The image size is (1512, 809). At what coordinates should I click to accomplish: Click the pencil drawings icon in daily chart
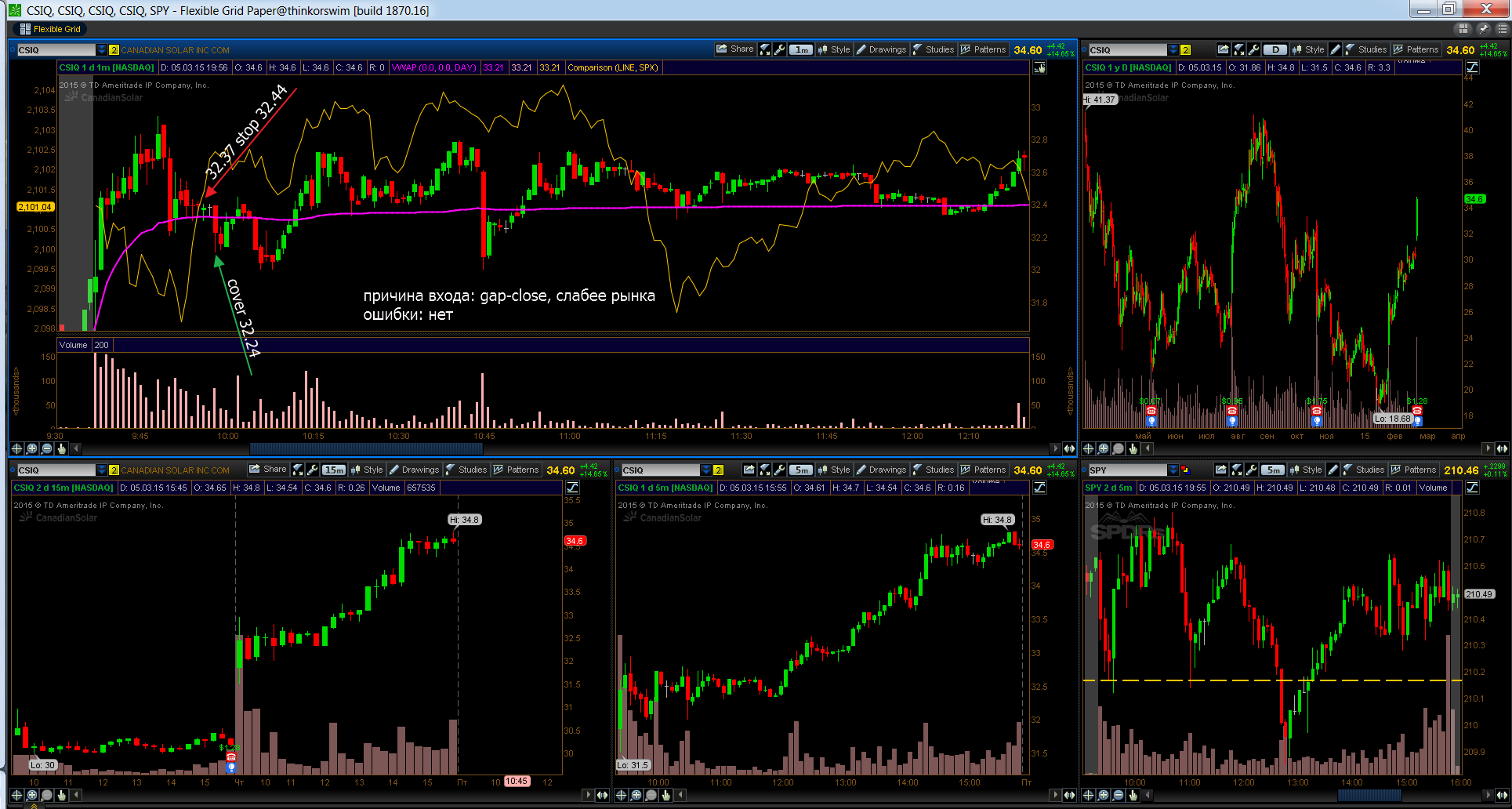pos(1336,49)
